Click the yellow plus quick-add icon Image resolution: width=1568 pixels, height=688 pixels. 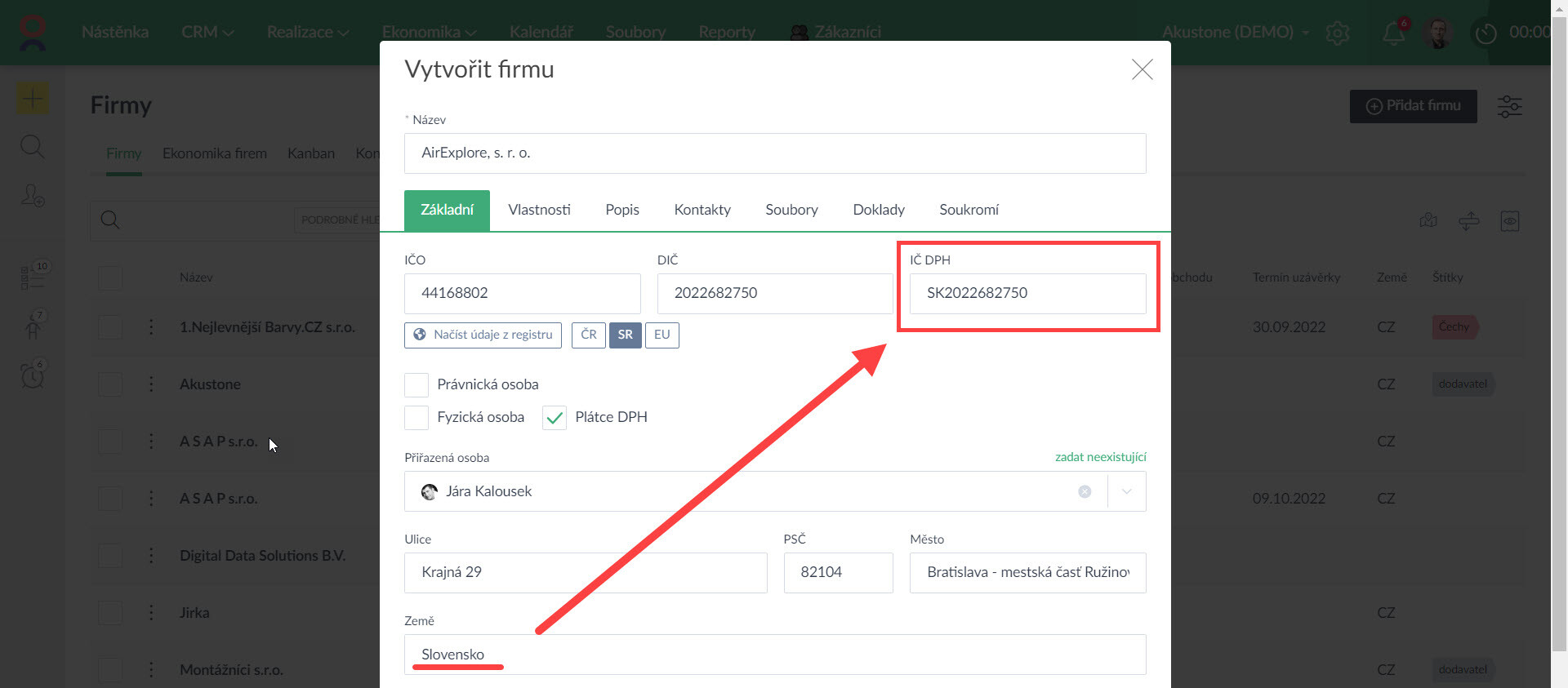pyautogui.click(x=32, y=99)
